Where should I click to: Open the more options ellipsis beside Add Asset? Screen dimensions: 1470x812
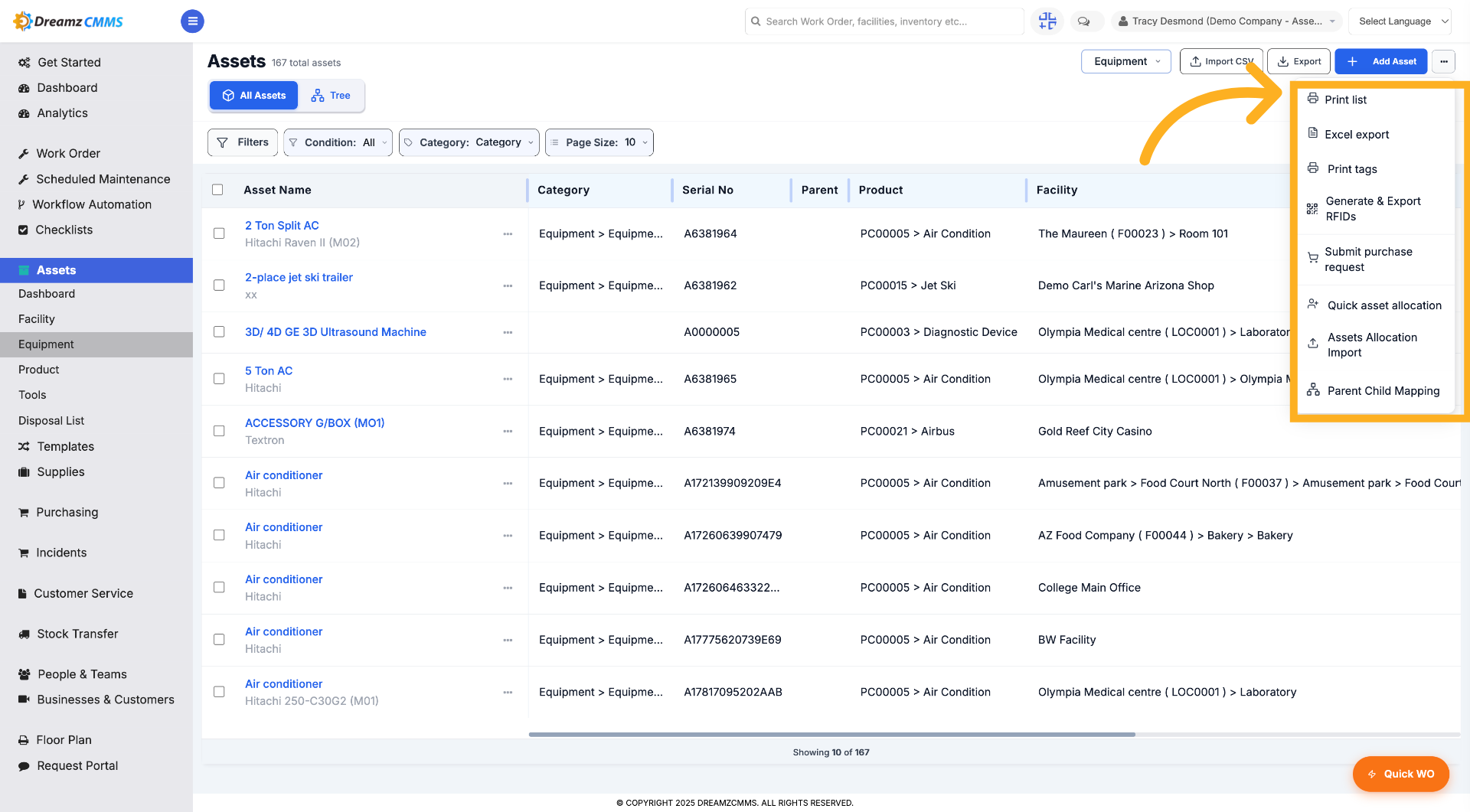click(x=1443, y=61)
